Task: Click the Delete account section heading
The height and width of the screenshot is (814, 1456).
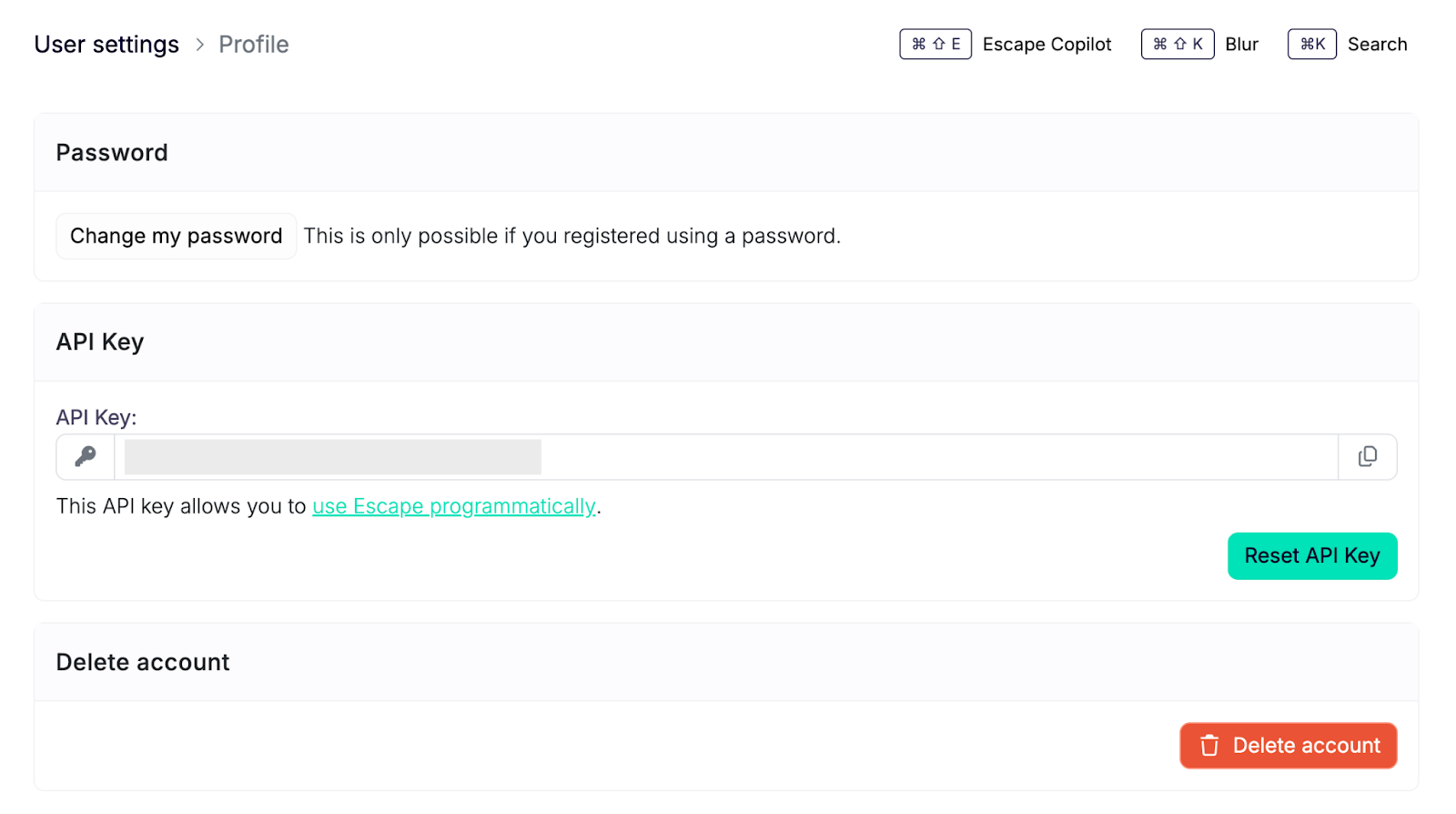Action: point(143,662)
